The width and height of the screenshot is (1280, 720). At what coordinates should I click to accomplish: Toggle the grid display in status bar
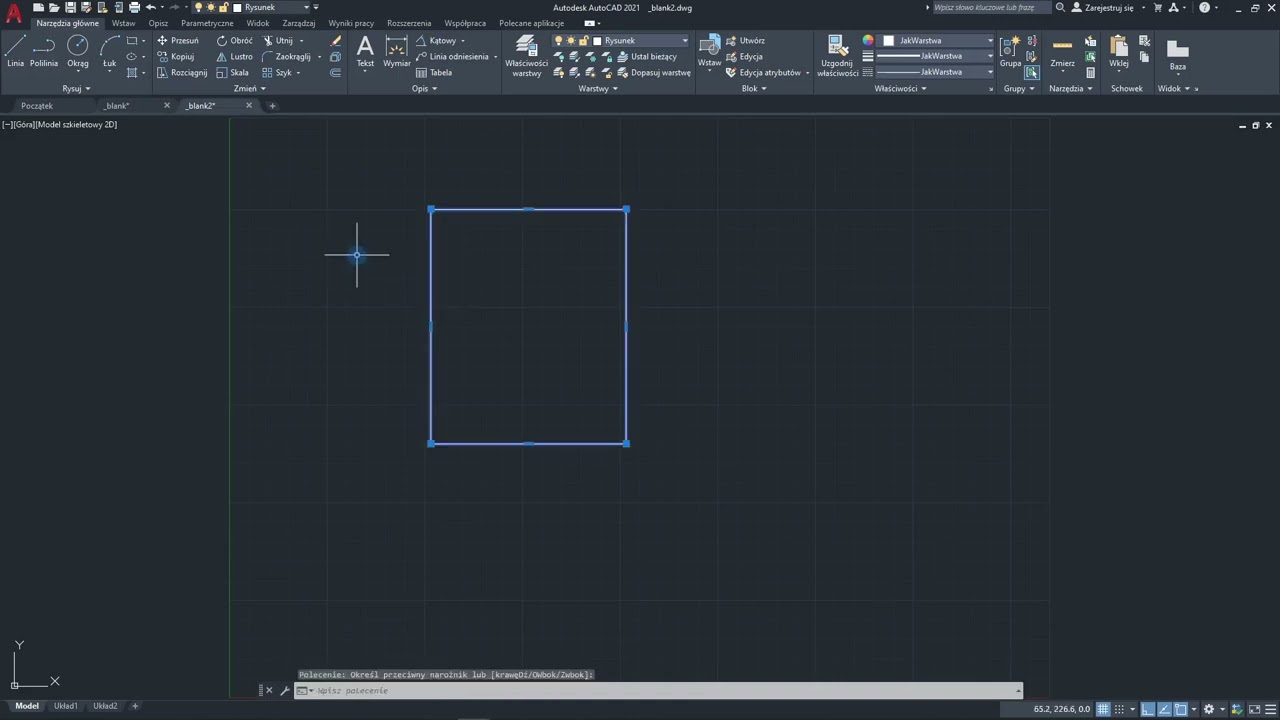click(1103, 709)
